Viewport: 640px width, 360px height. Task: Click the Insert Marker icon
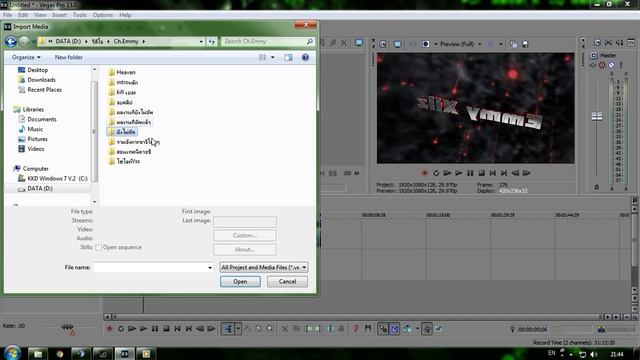coord(356,329)
